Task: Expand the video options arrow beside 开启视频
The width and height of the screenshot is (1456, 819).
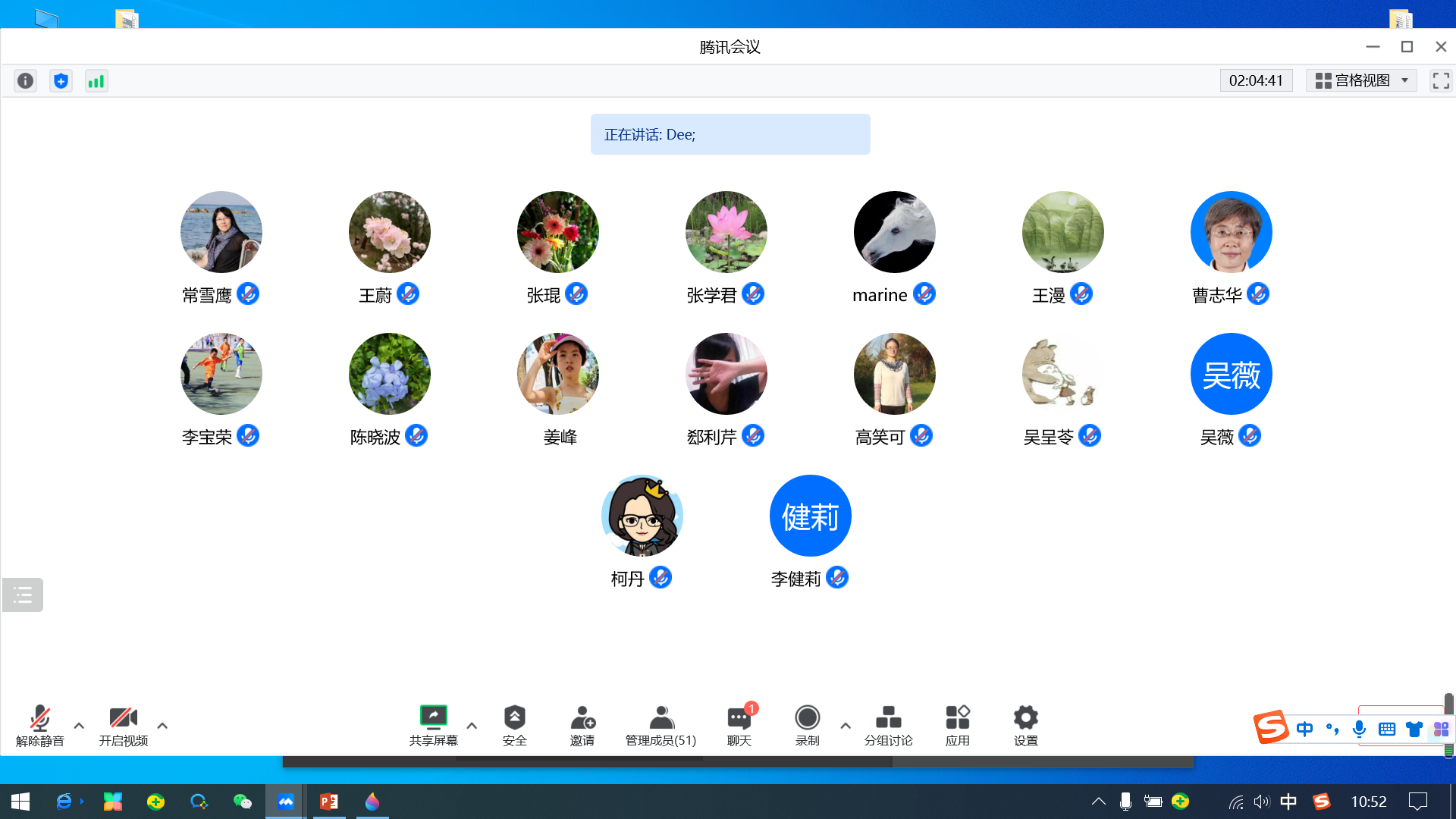Action: point(162,726)
